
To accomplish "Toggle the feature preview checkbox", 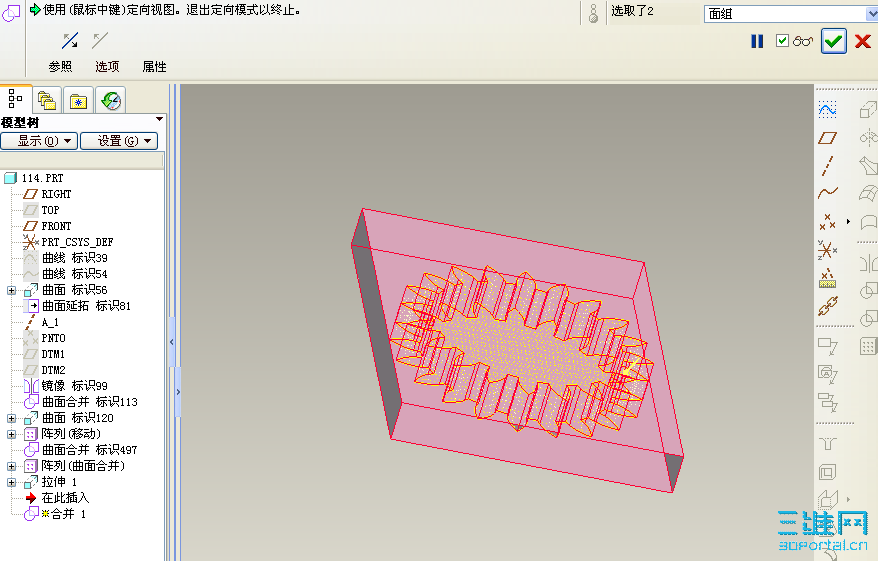I will (x=782, y=41).
